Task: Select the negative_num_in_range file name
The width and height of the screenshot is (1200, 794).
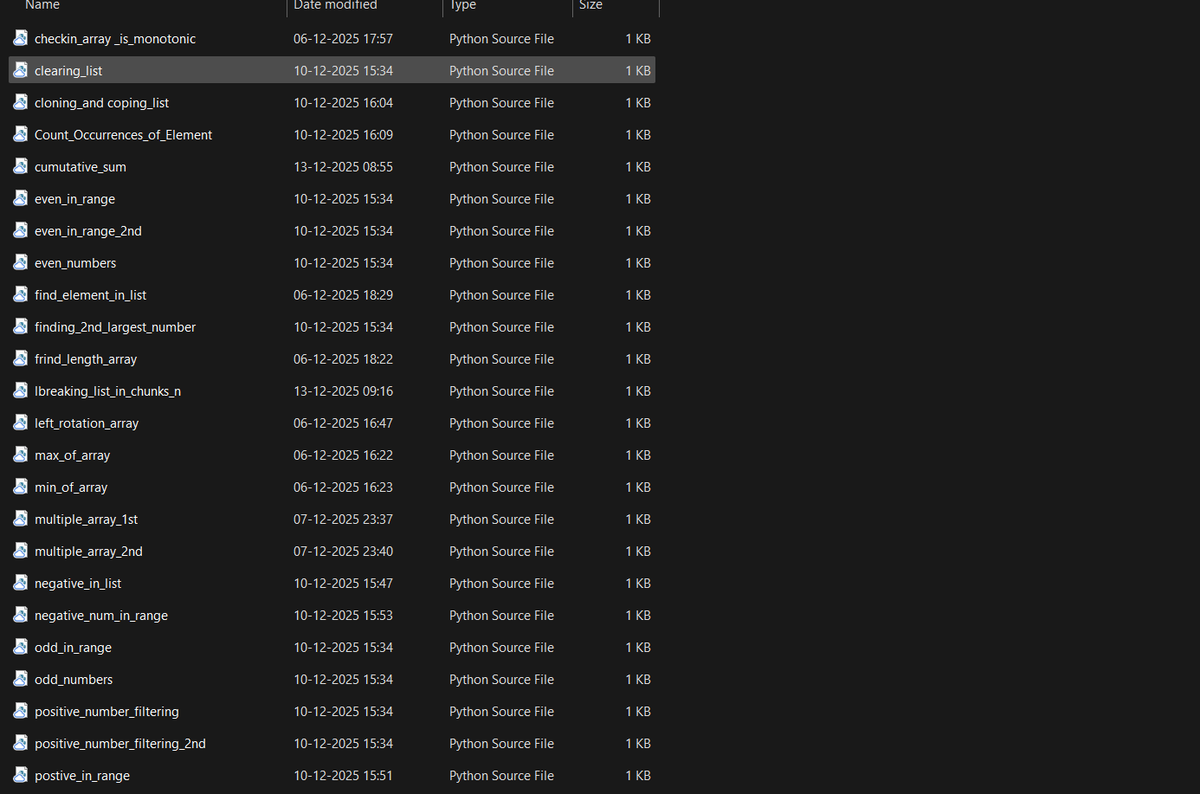Action: pos(101,615)
